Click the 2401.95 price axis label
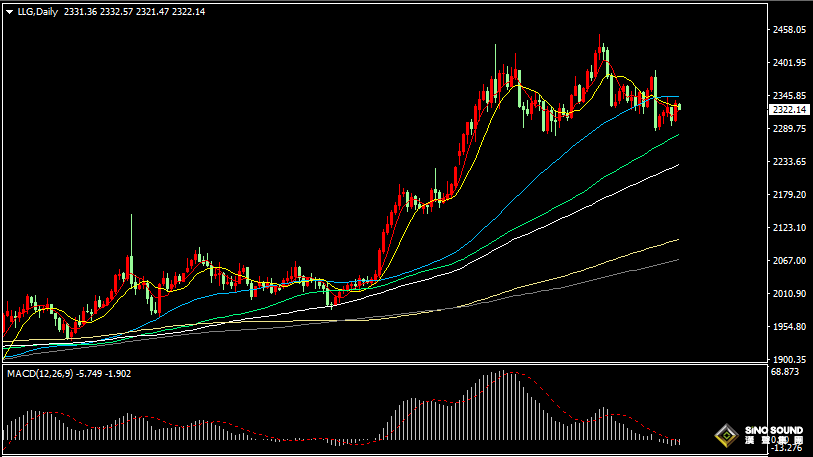Screen dimensions: 813x457 click(x=789, y=63)
